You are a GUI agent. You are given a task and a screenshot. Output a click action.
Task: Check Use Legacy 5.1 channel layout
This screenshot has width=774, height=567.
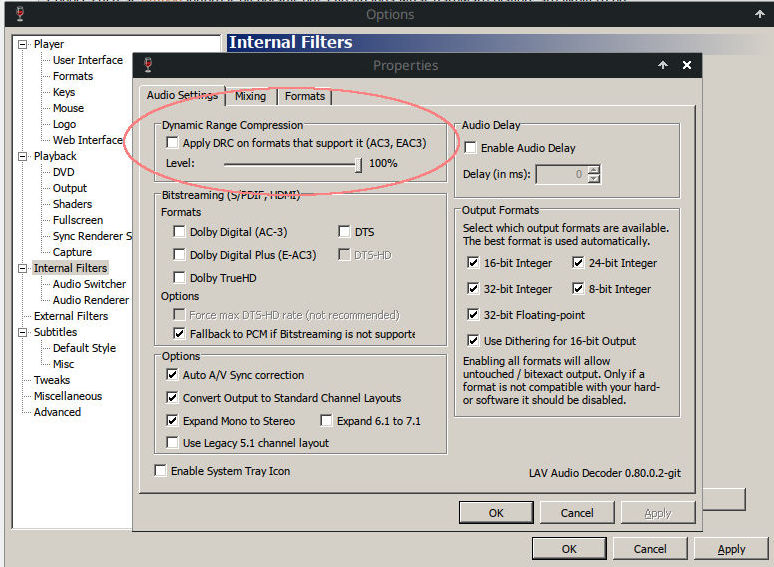click(172, 443)
